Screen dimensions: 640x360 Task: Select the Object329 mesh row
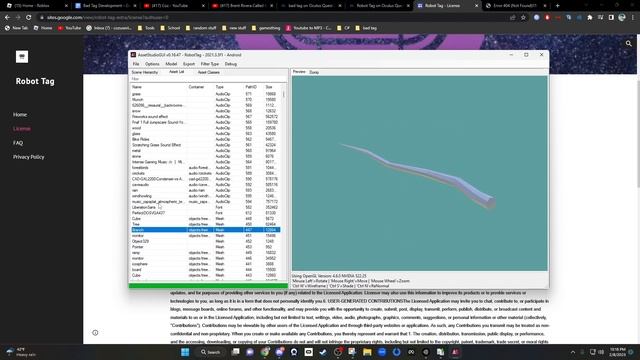[x=206, y=241]
